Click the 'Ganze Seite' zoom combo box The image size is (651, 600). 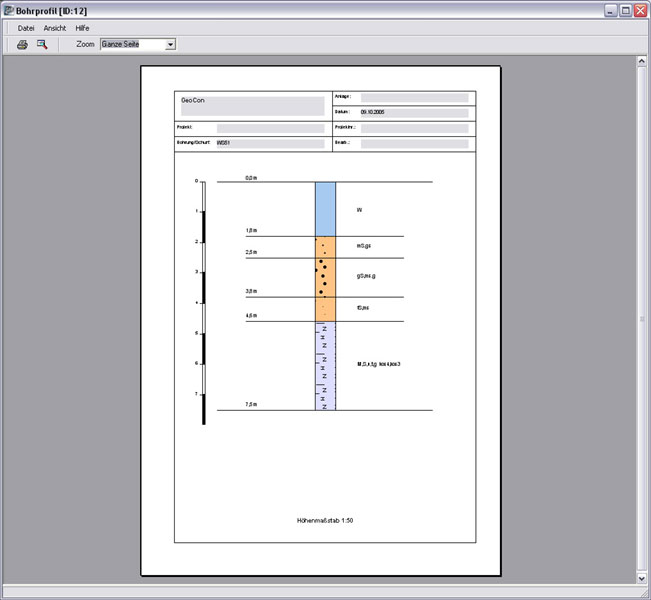tap(132, 44)
